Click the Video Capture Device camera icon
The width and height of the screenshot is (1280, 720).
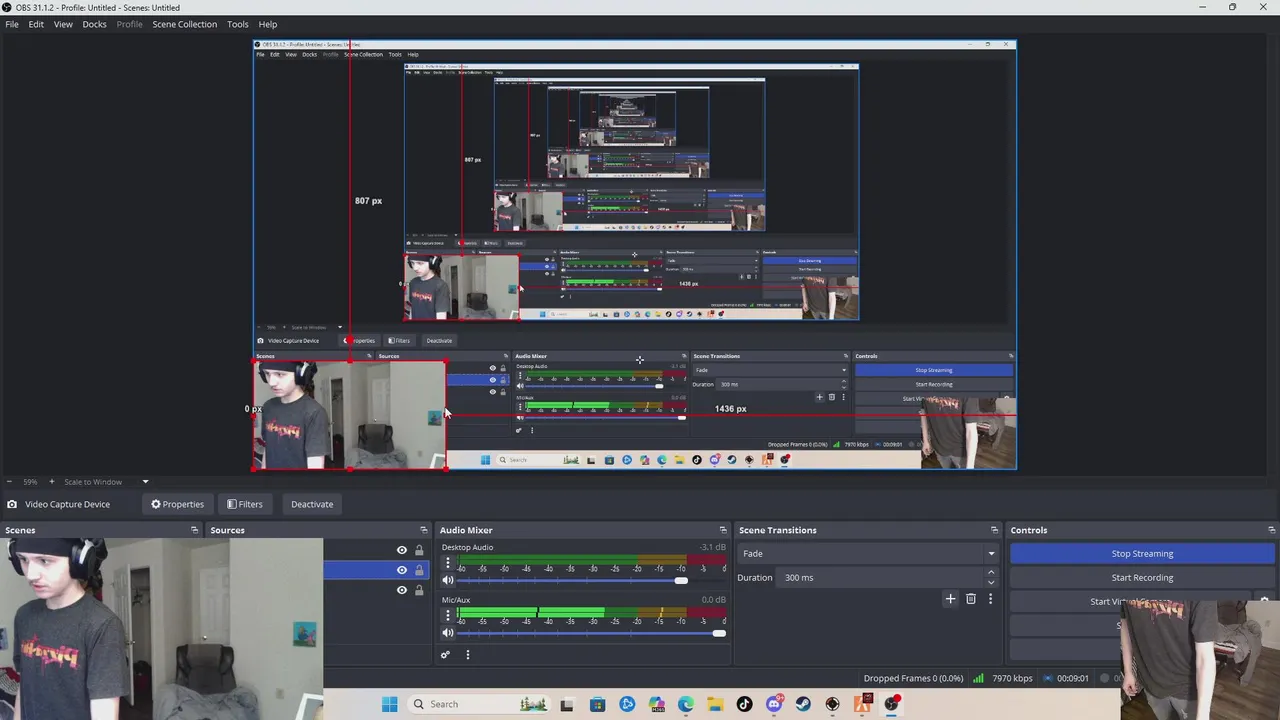pos(11,504)
